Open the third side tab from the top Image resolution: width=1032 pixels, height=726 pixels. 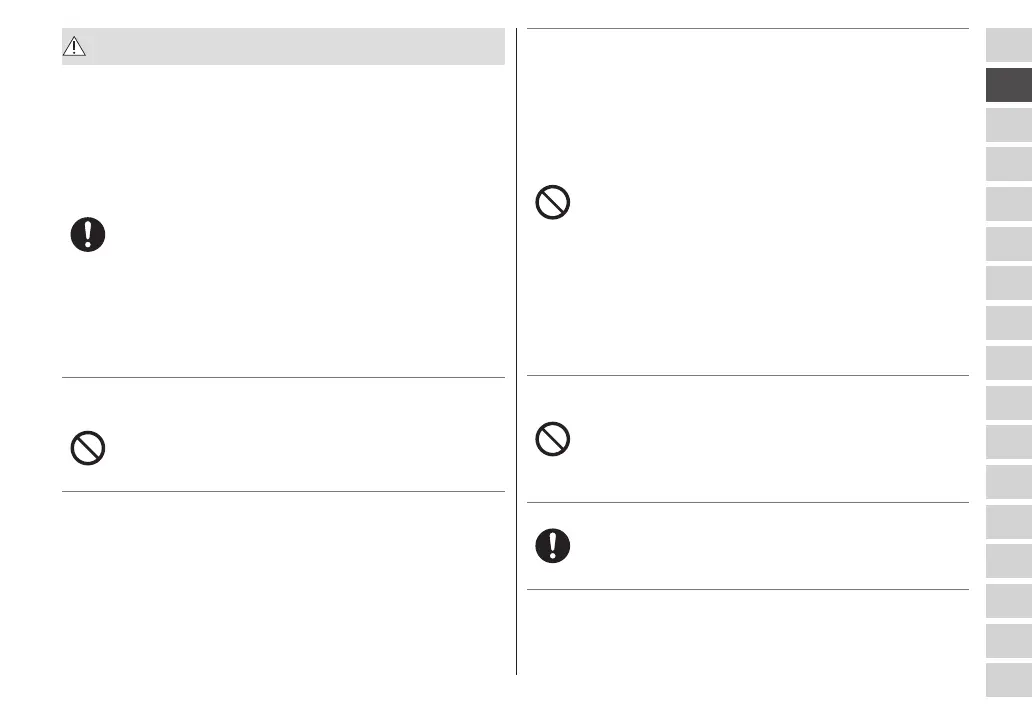[x=1008, y=124]
